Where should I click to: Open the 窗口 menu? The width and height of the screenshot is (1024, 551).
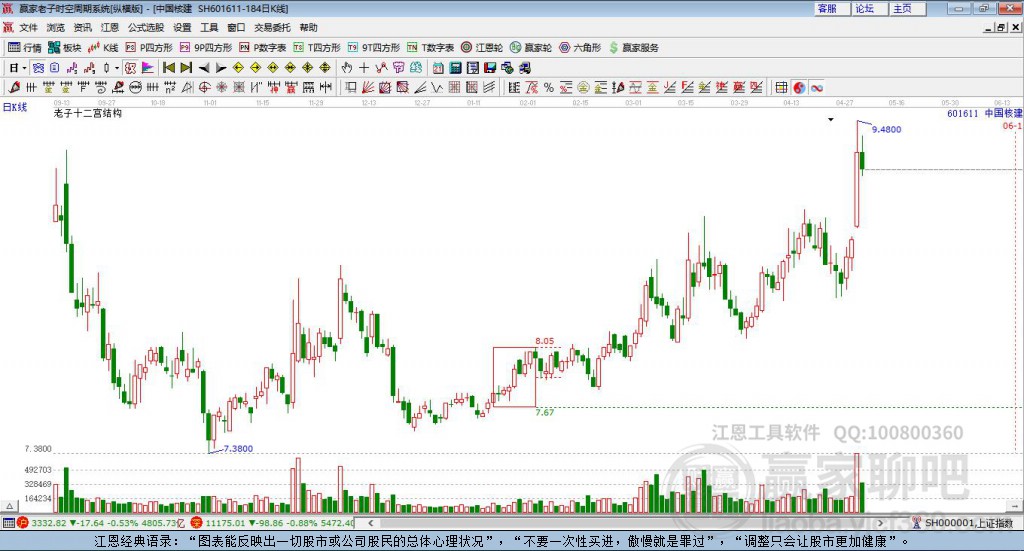[x=236, y=27]
